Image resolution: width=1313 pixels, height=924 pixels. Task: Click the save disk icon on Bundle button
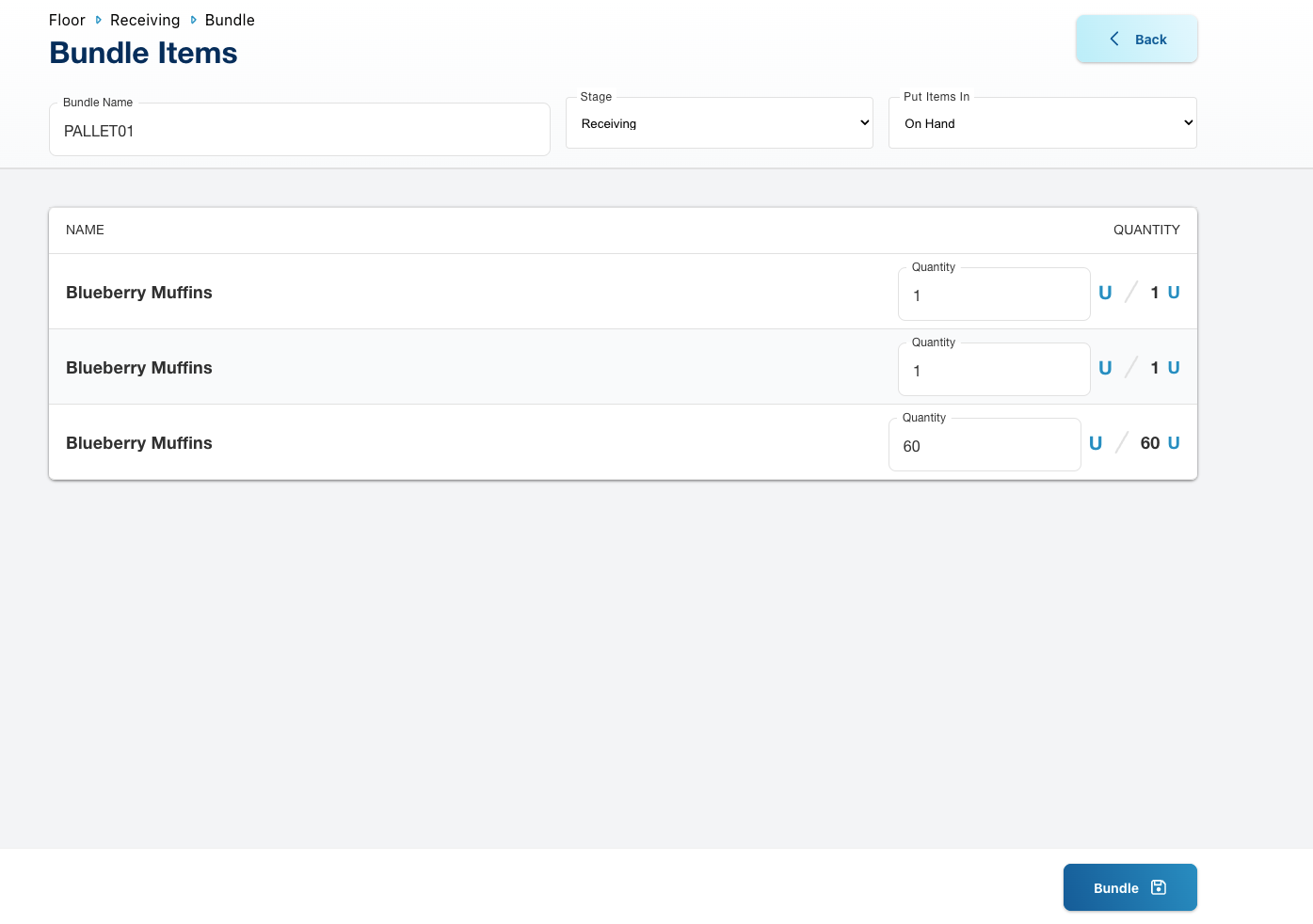point(1159,887)
